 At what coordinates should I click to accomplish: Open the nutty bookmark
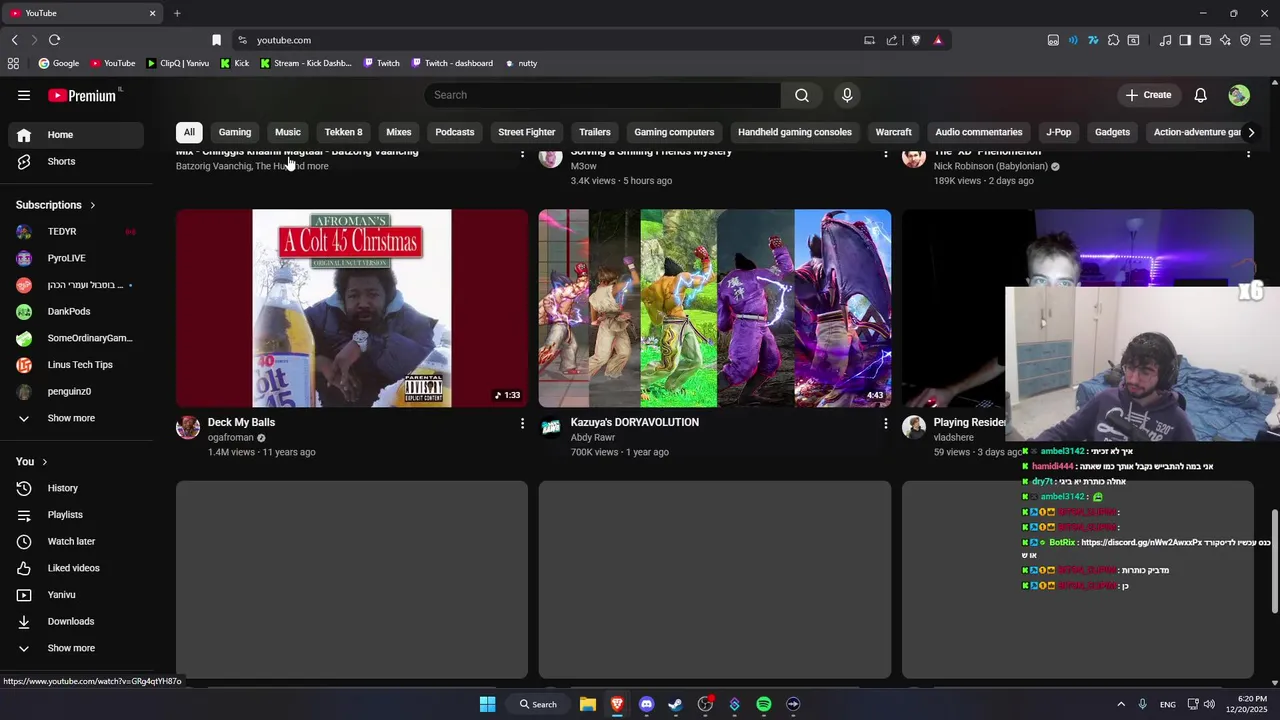point(521,63)
